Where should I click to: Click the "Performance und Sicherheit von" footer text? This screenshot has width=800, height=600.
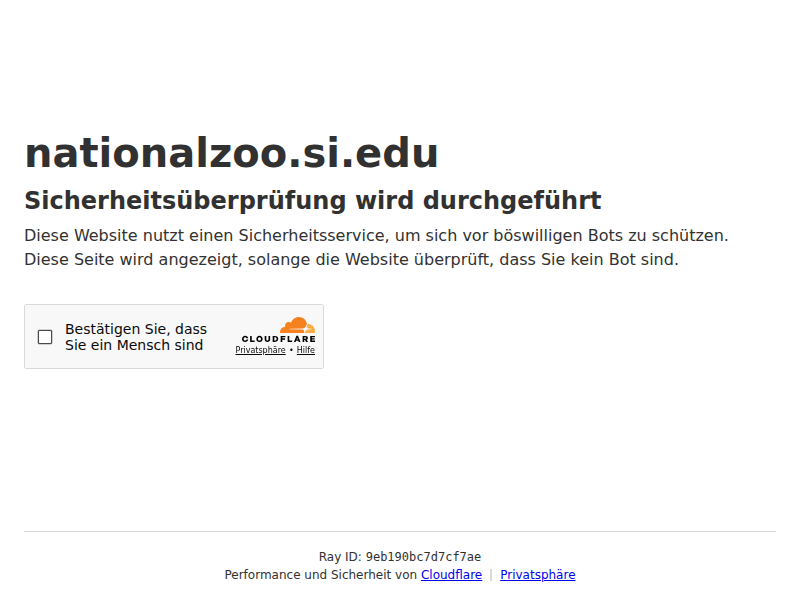click(320, 575)
